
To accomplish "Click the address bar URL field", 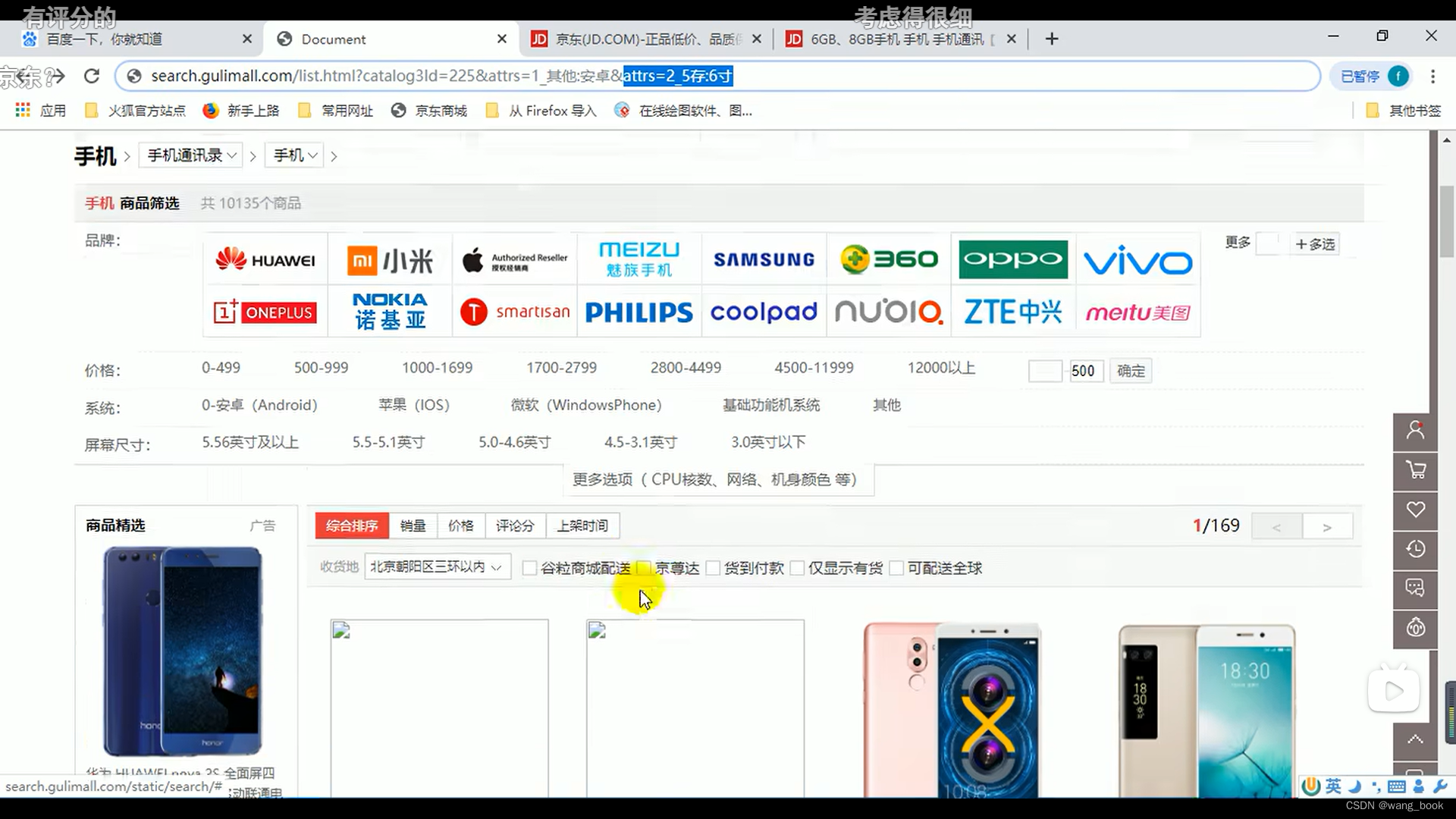I will coord(717,76).
